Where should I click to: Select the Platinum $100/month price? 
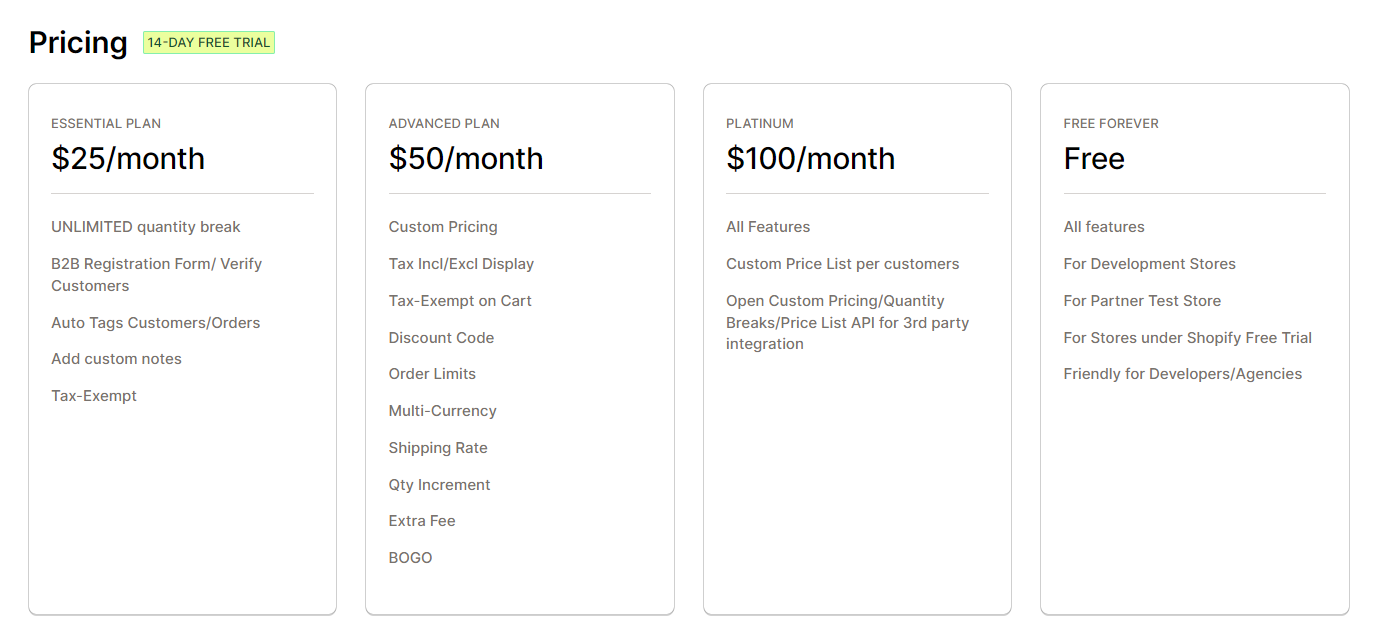point(811,158)
